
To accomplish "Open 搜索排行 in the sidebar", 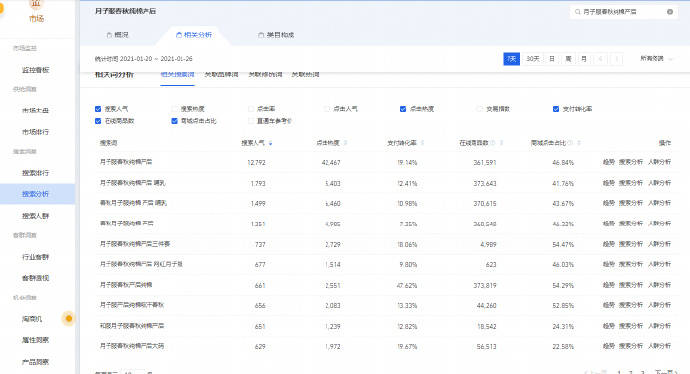I will (x=35, y=173).
